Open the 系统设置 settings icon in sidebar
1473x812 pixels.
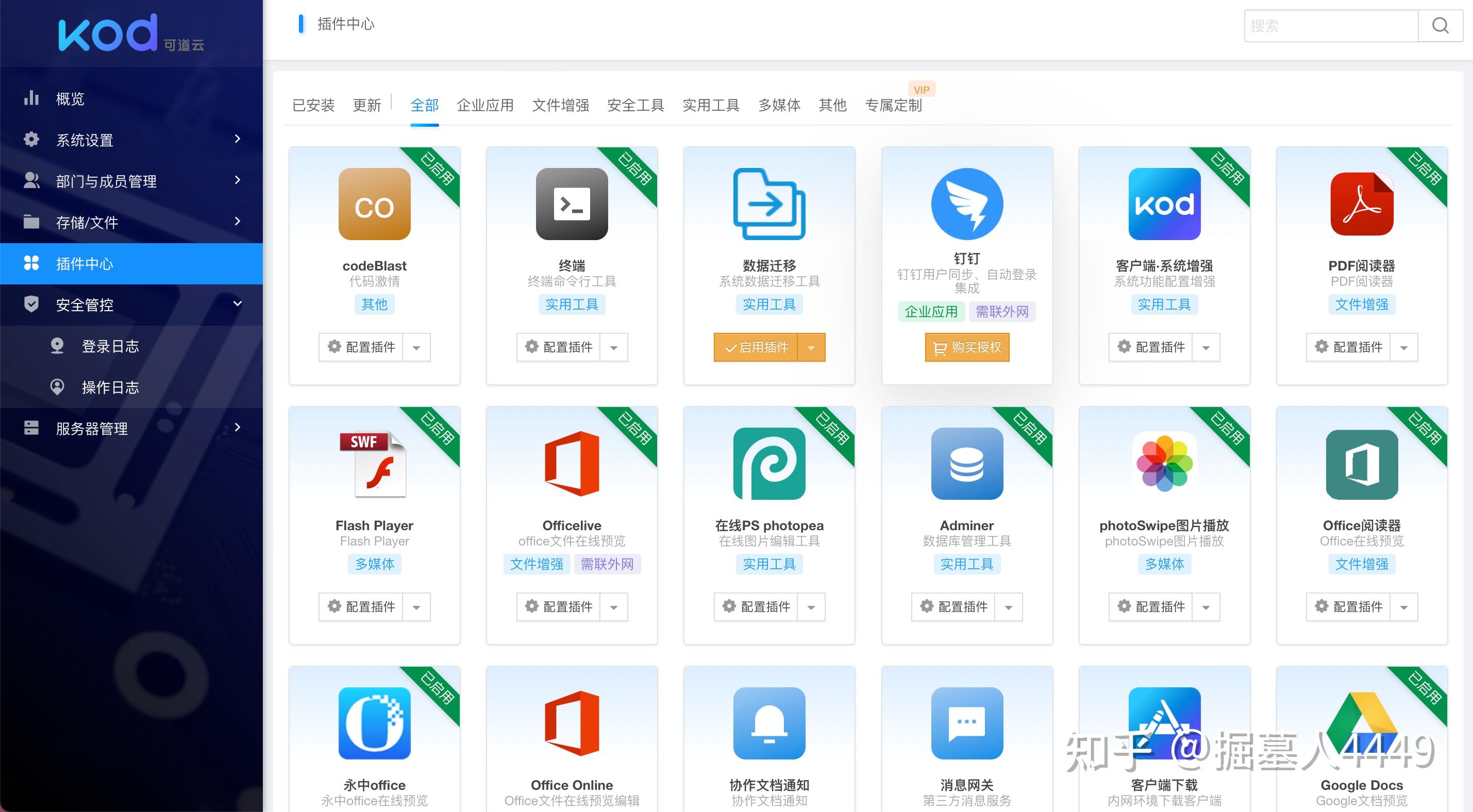(31, 140)
